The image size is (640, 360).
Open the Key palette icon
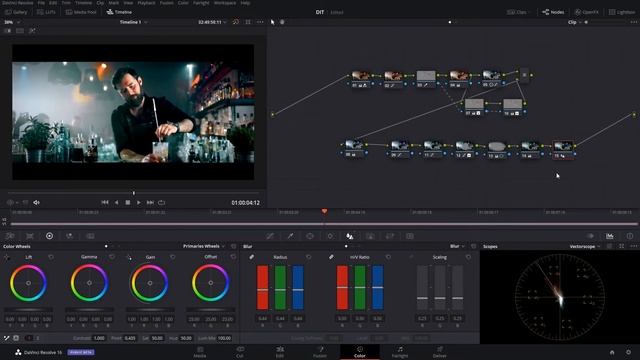[x=370, y=236]
